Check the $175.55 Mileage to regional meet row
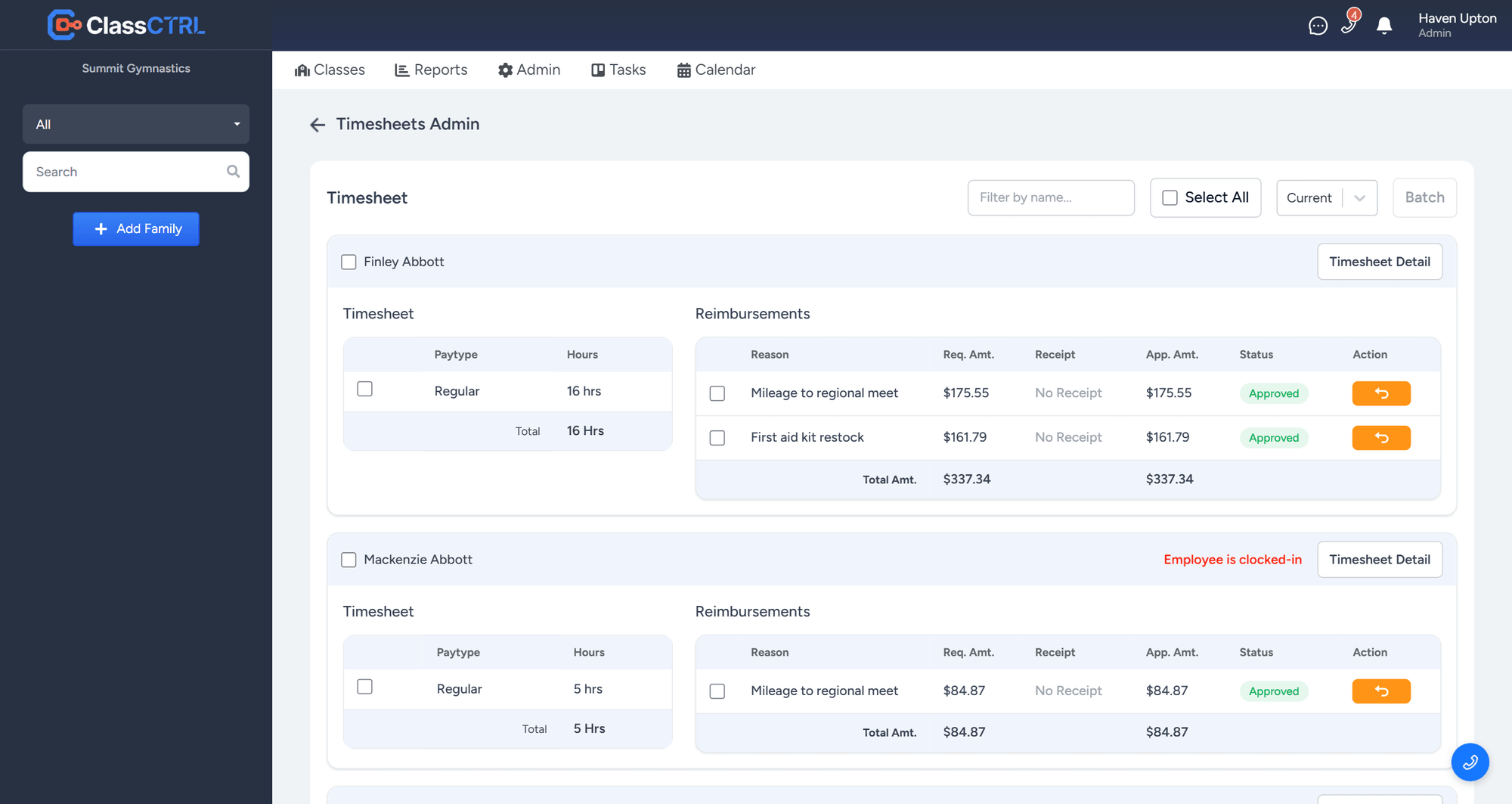 pyautogui.click(x=717, y=393)
